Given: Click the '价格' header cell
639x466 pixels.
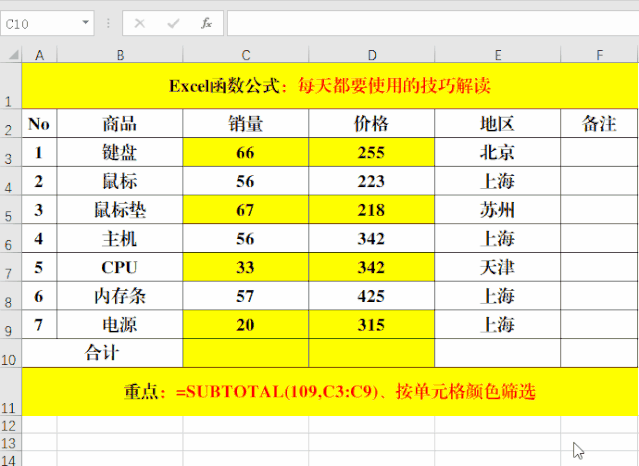Looking at the screenshot, I should tap(372, 123).
